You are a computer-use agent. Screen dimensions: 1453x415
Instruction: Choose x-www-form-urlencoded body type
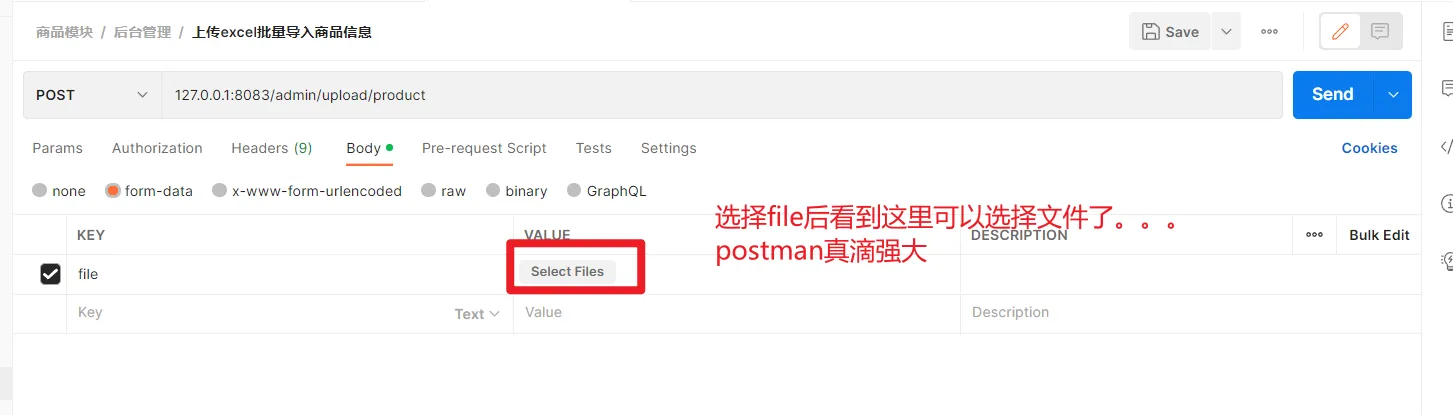coord(220,191)
